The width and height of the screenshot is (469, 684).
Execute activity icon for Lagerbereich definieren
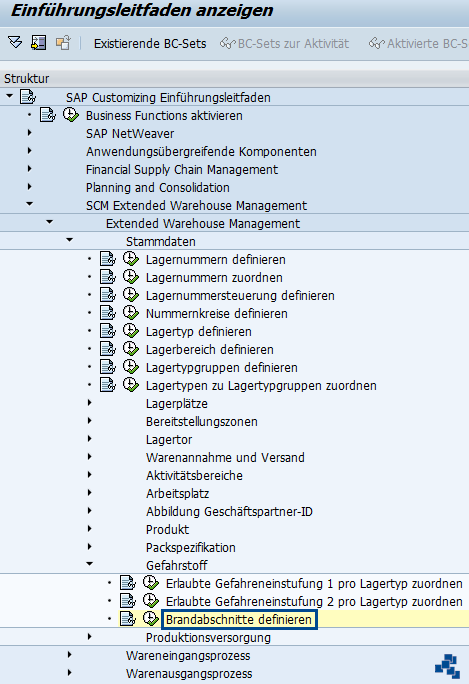point(130,349)
